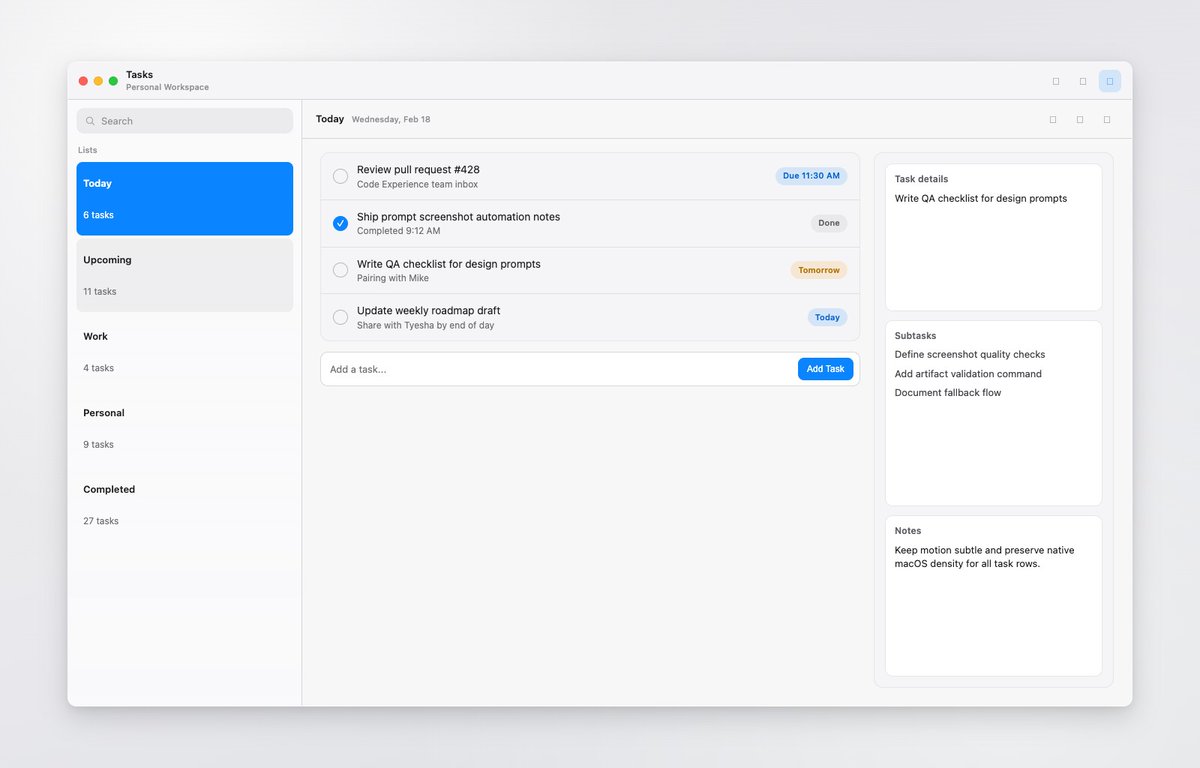
Task: Click the middle icon in the Today header toolbar
Action: tap(1080, 119)
